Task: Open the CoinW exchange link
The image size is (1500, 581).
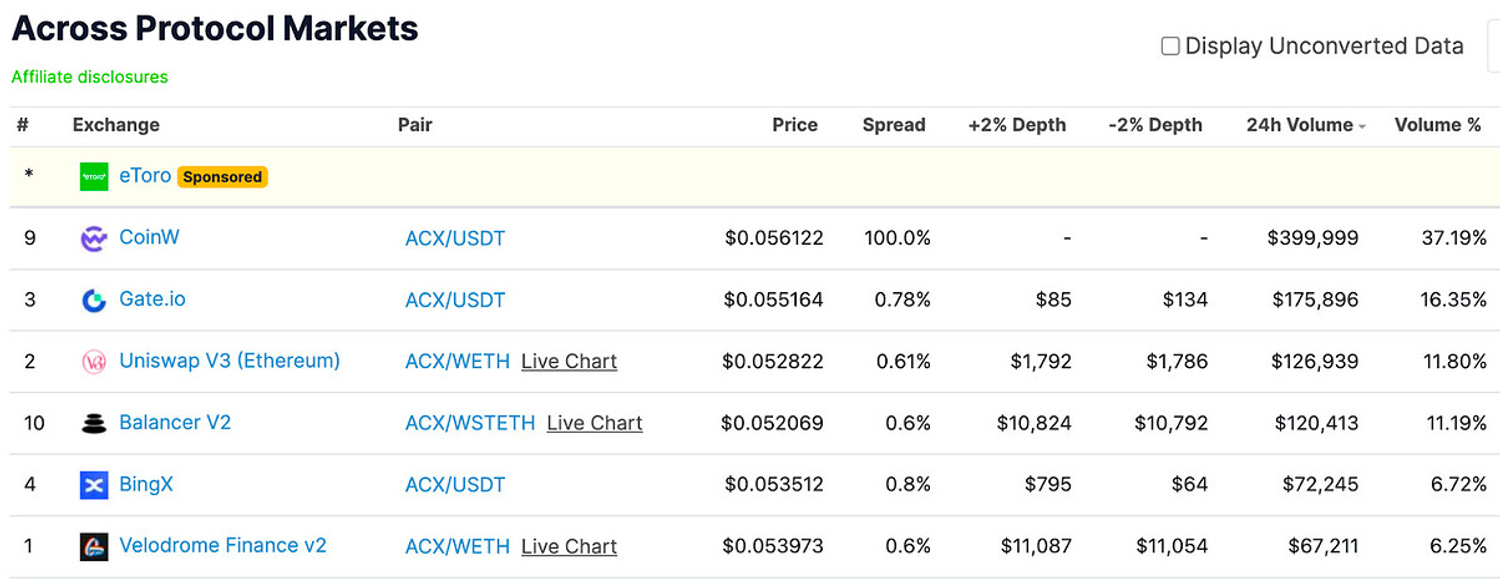Action: tap(149, 238)
